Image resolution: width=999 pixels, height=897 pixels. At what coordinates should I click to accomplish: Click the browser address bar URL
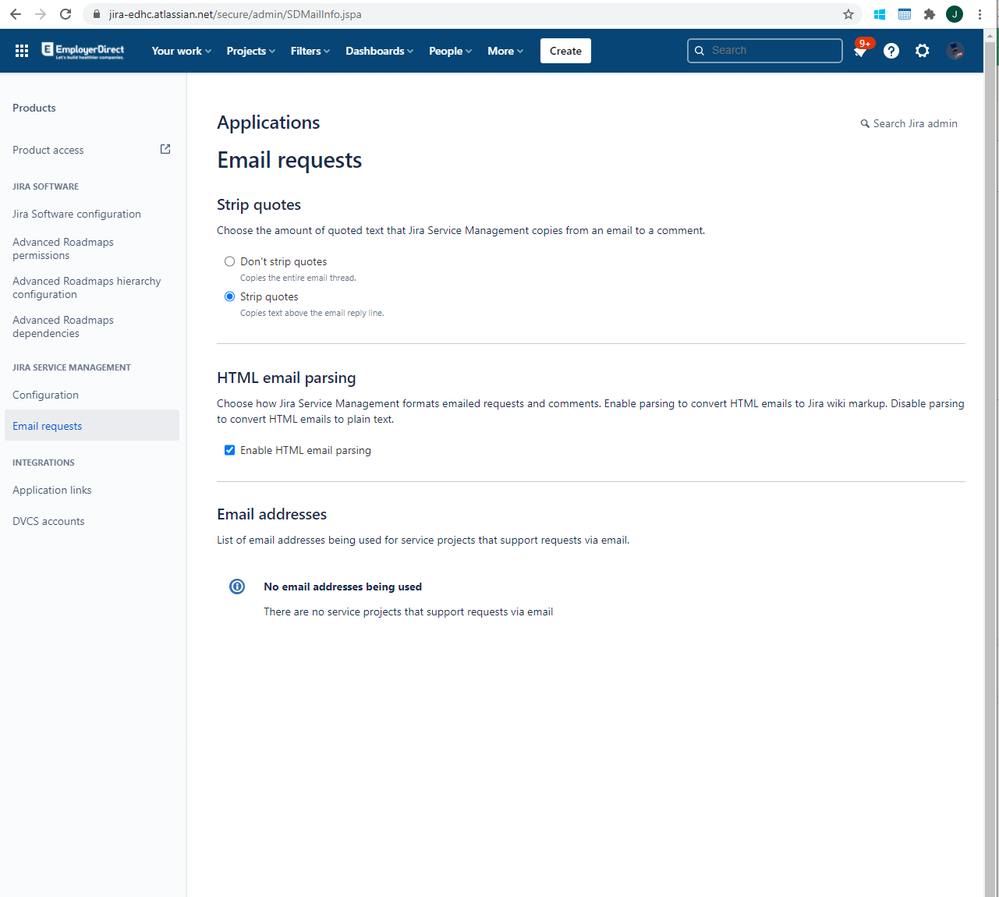coord(235,14)
